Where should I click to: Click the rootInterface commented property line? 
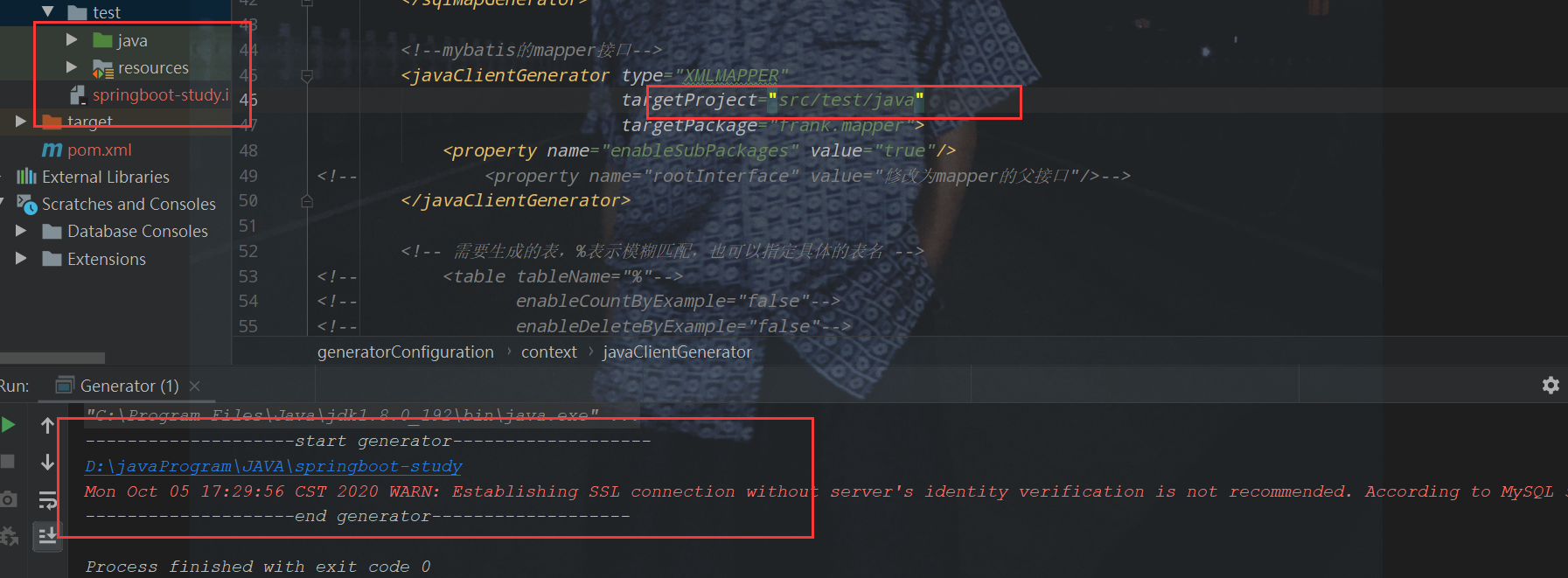[807, 176]
